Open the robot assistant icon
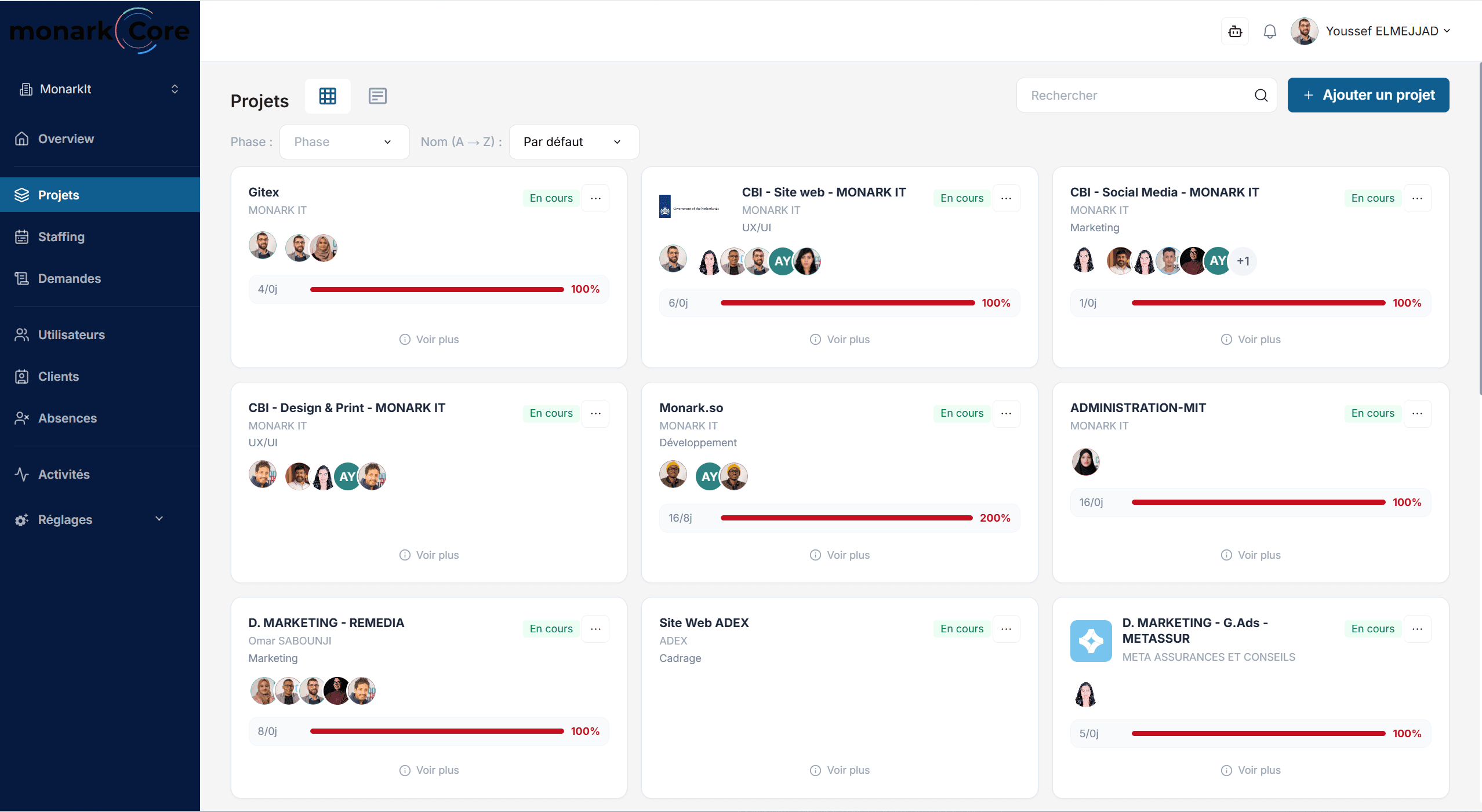 click(x=1235, y=31)
